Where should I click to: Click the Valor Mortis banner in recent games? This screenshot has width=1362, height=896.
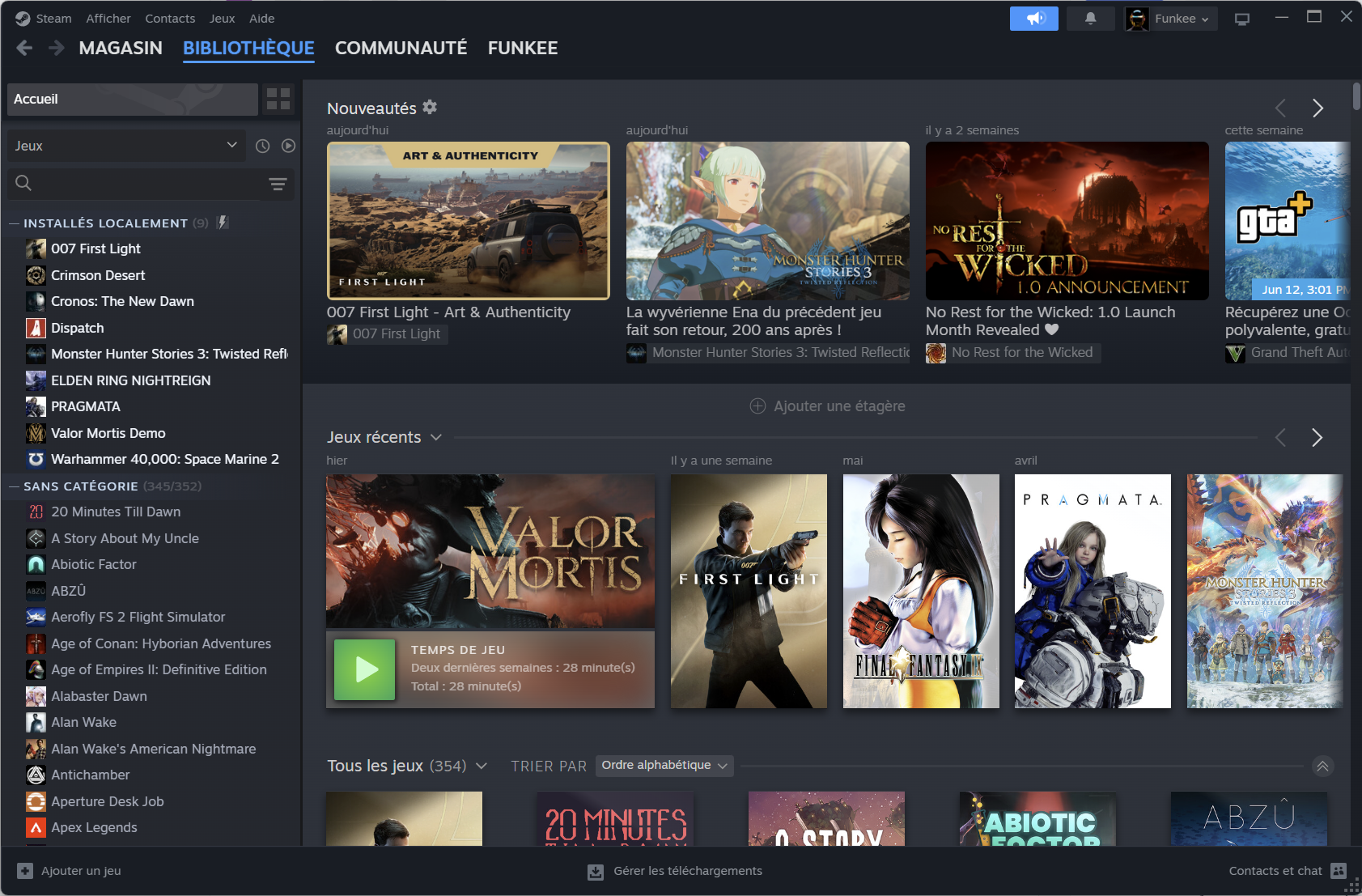point(490,551)
